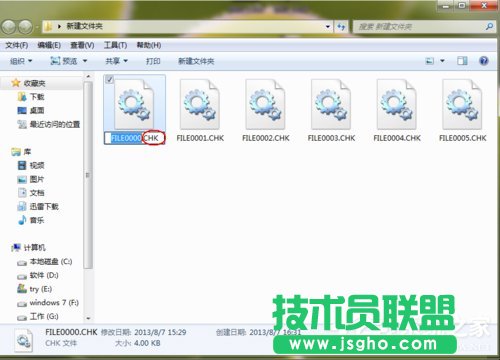Viewport: 500px width, 360px height.
Task: Click 新建文件夹 in the address bar
Action: click(x=84, y=26)
